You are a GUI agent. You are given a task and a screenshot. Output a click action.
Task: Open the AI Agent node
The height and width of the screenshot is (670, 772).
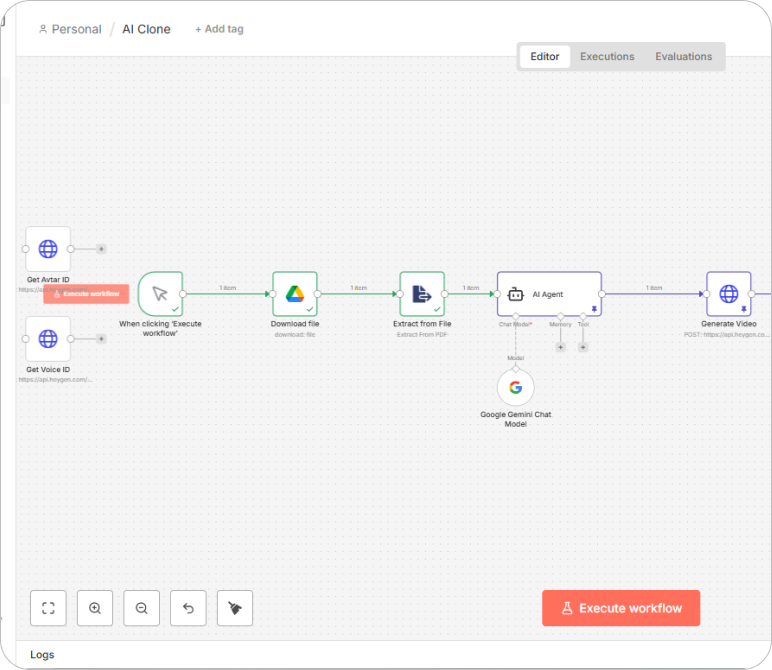point(549,294)
